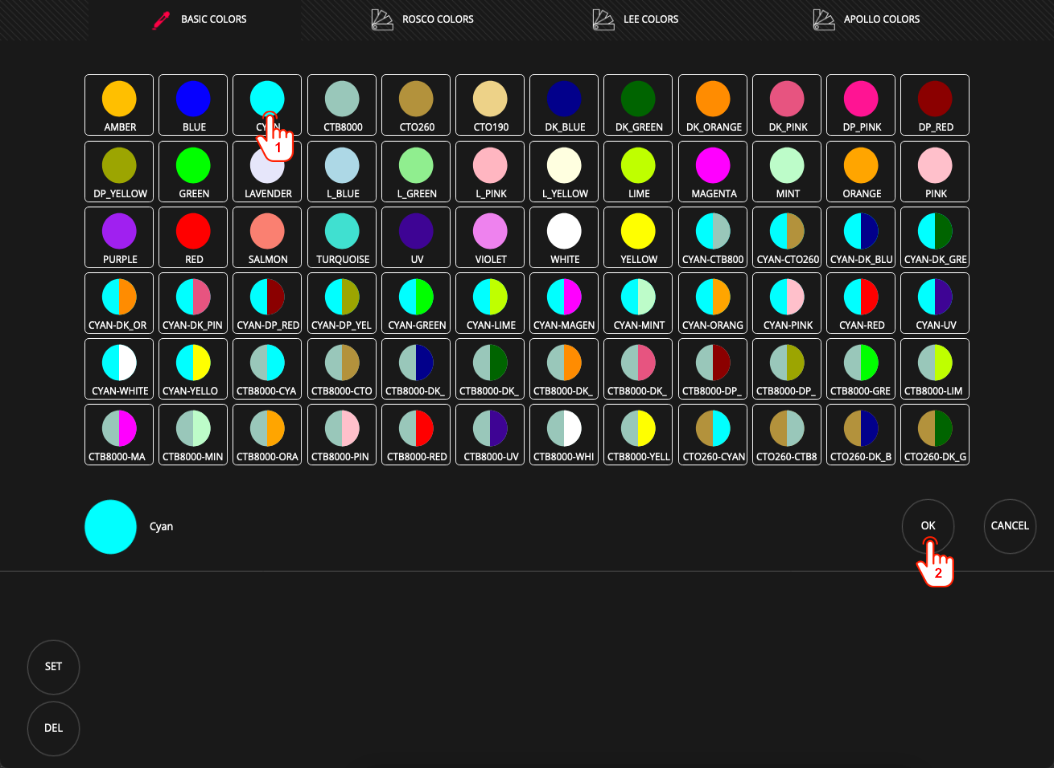The height and width of the screenshot is (768, 1054).
Task: Choose the Violet swatch
Action: [489, 237]
